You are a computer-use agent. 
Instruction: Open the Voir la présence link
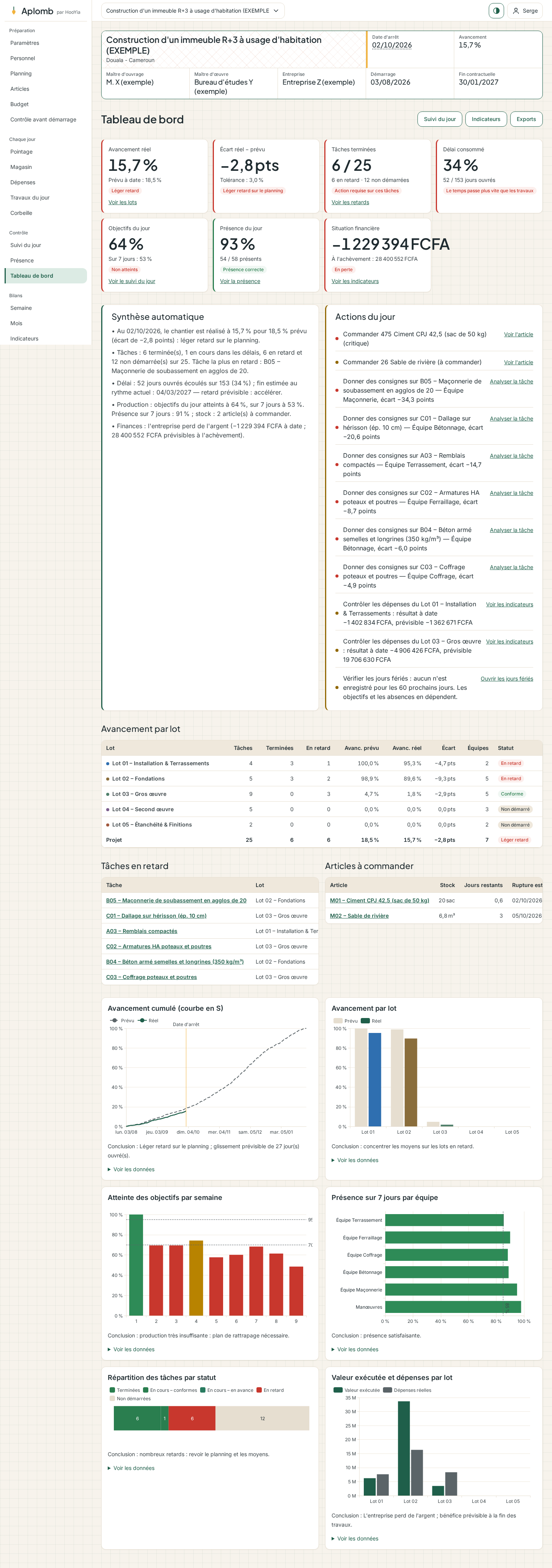tap(240, 281)
